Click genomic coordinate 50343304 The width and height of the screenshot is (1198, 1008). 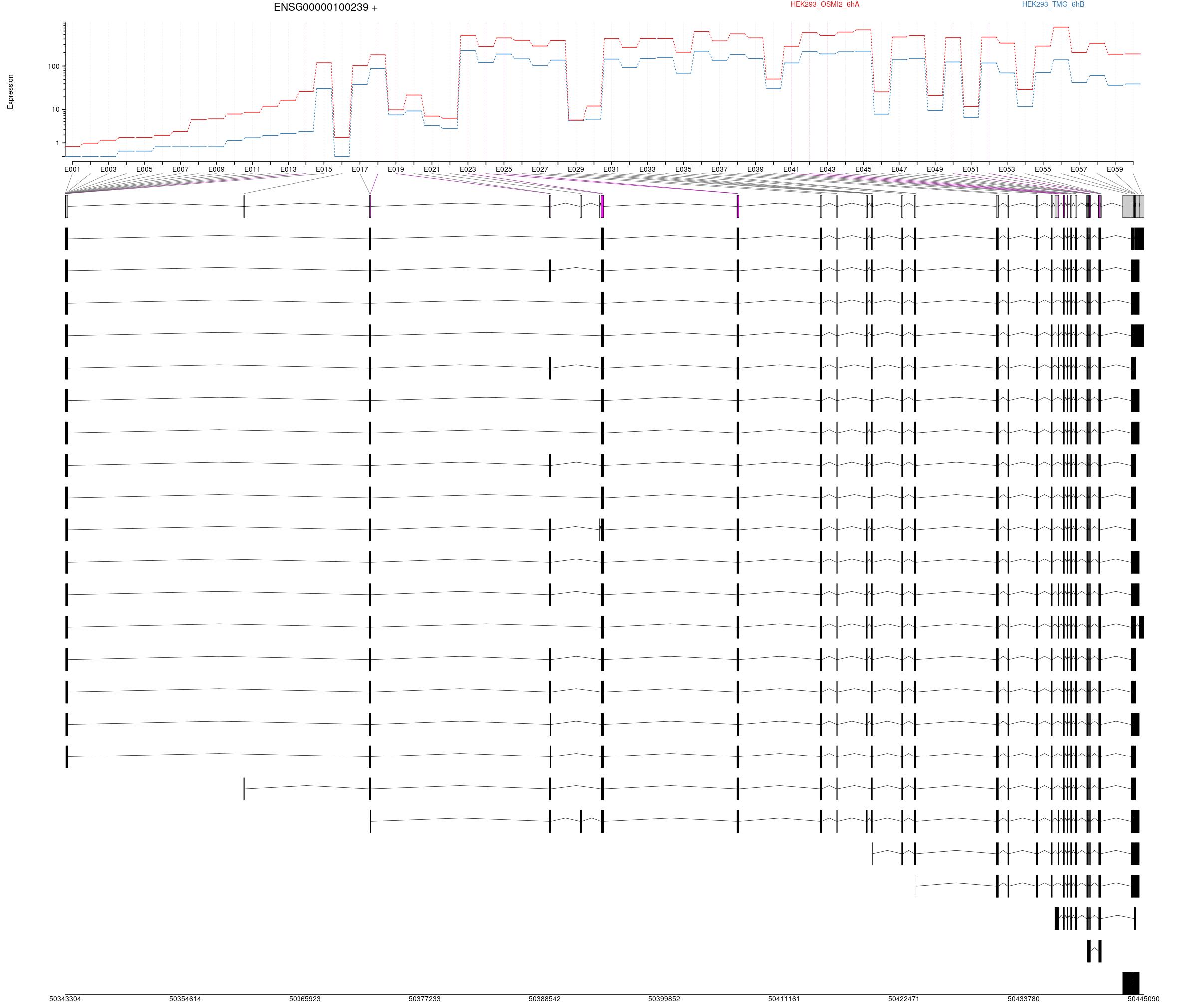click(65, 999)
